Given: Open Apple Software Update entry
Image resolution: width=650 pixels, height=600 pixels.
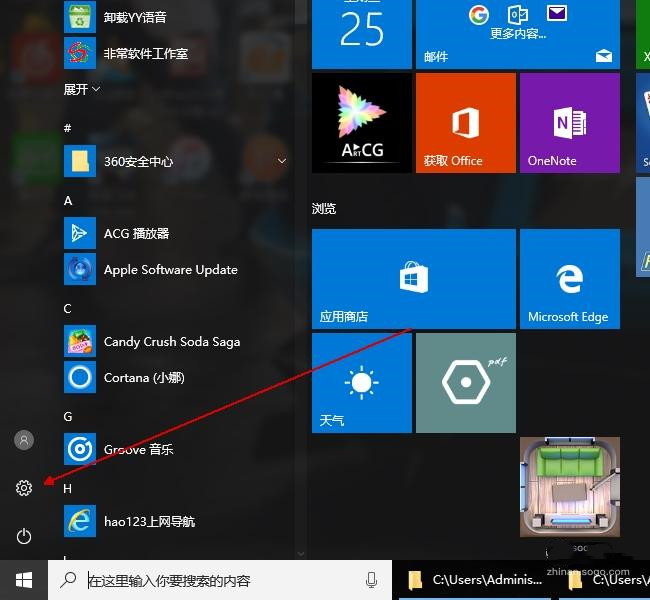Looking at the screenshot, I should (x=170, y=270).
